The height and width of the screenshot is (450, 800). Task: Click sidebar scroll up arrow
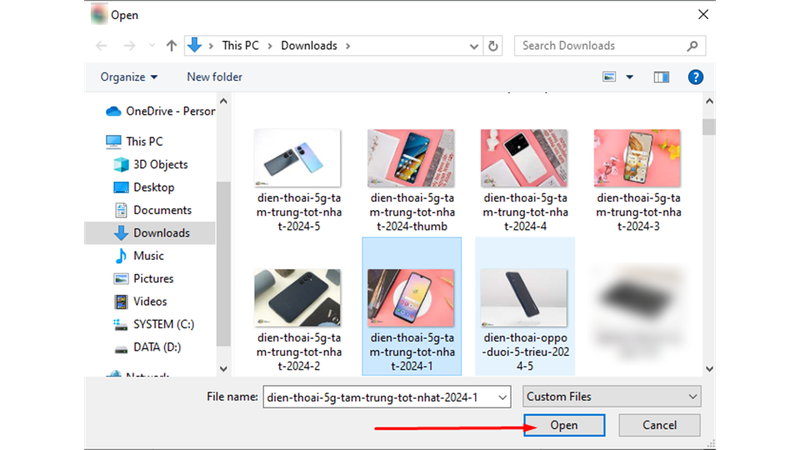223,101
